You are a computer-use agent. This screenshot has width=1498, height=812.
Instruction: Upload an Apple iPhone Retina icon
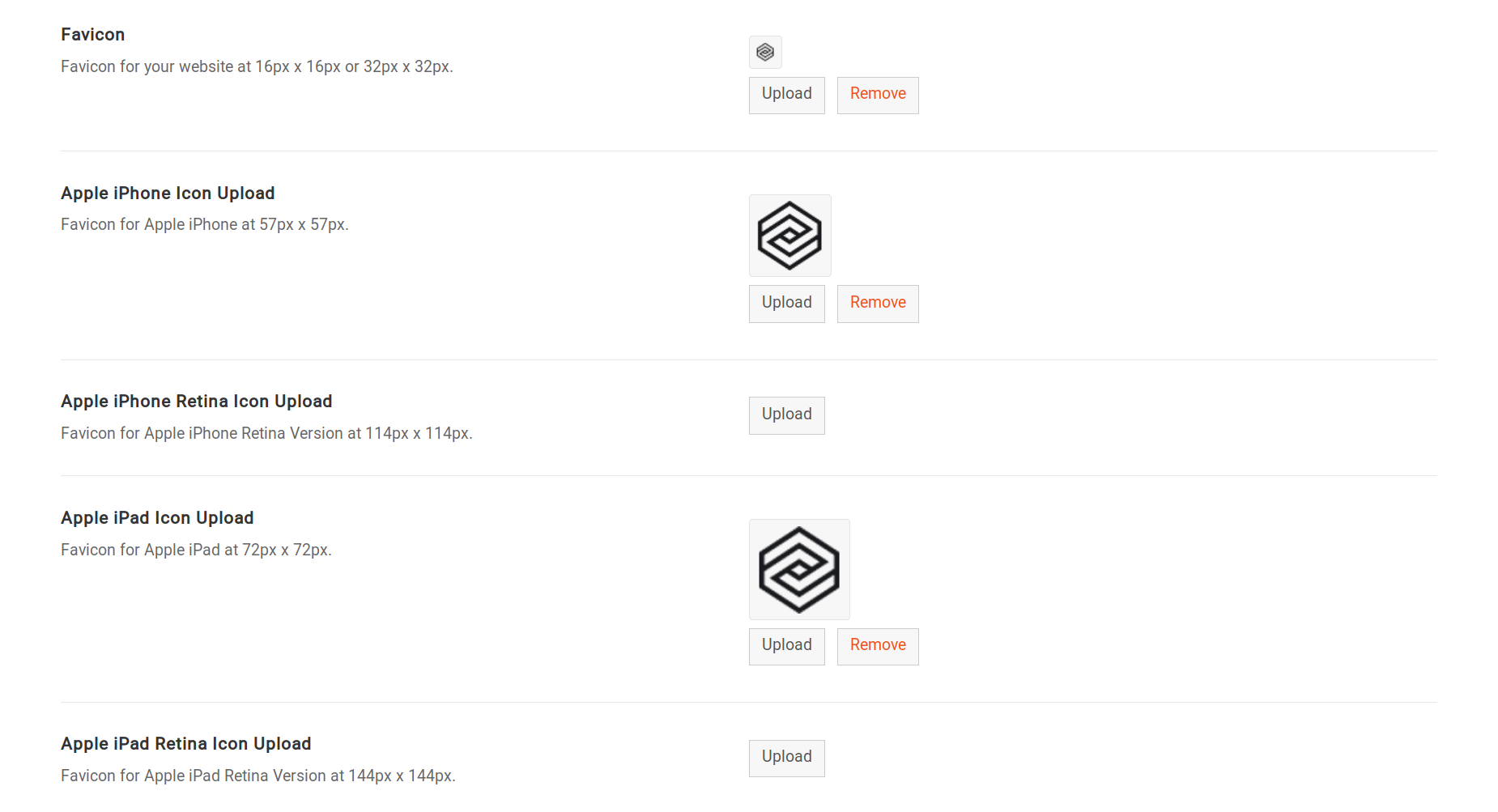[785, 415]
